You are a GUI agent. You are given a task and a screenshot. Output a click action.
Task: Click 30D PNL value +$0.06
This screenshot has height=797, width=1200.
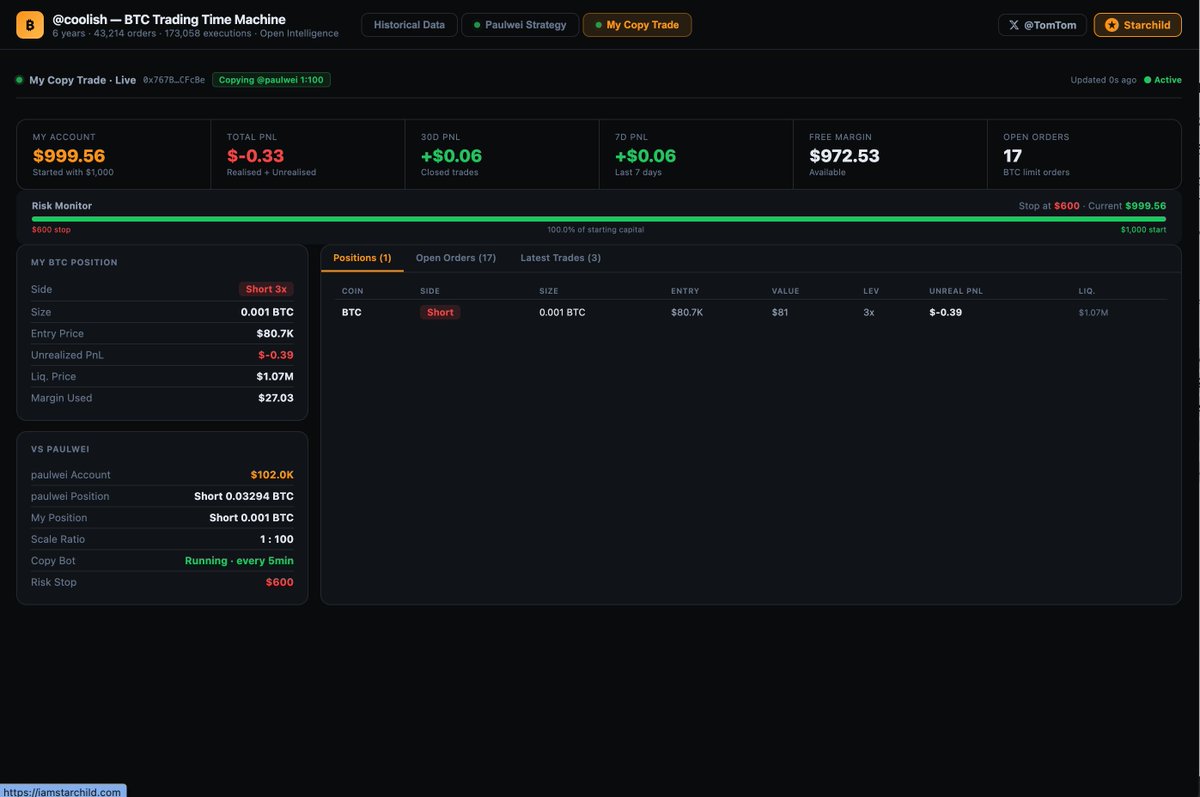pos(451,156)
